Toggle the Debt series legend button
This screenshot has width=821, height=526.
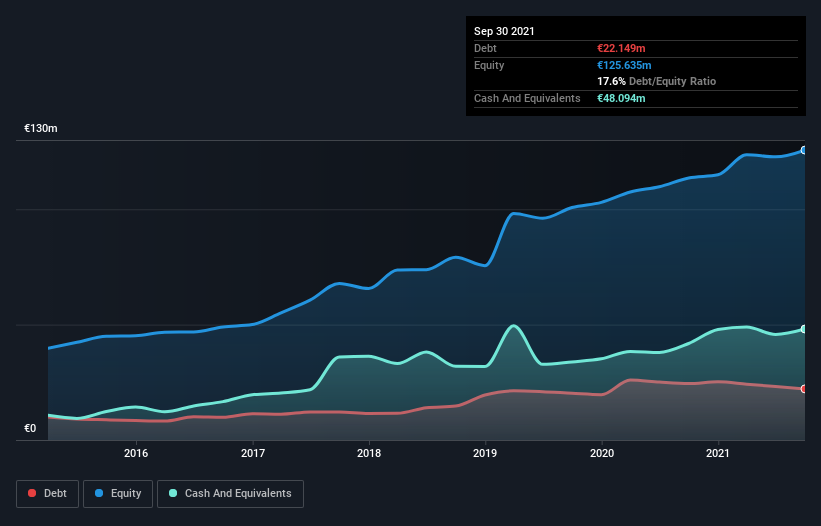click(x=48, y=494)
